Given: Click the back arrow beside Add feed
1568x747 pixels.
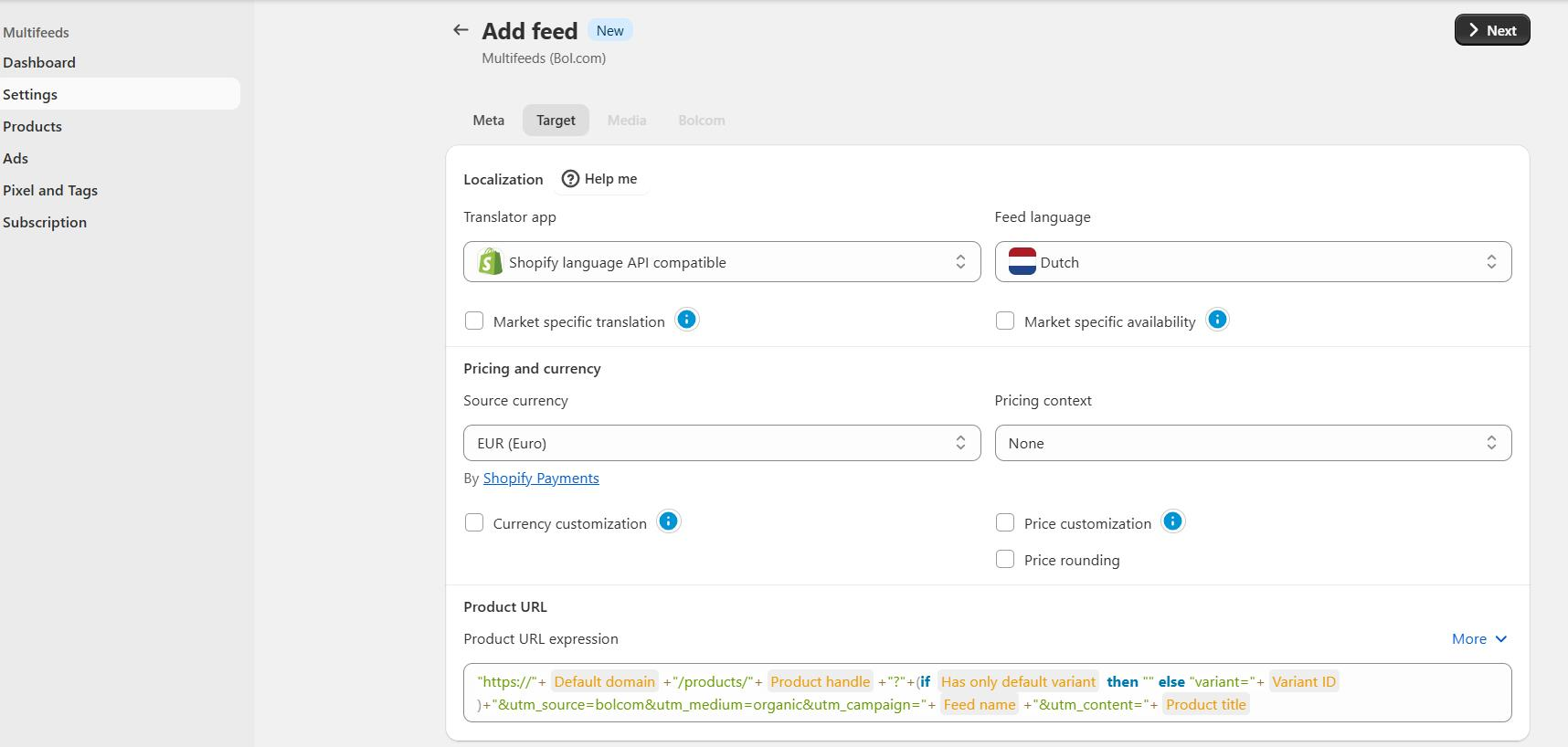Looking at the screenshot, I should click(x=461, y=30).
